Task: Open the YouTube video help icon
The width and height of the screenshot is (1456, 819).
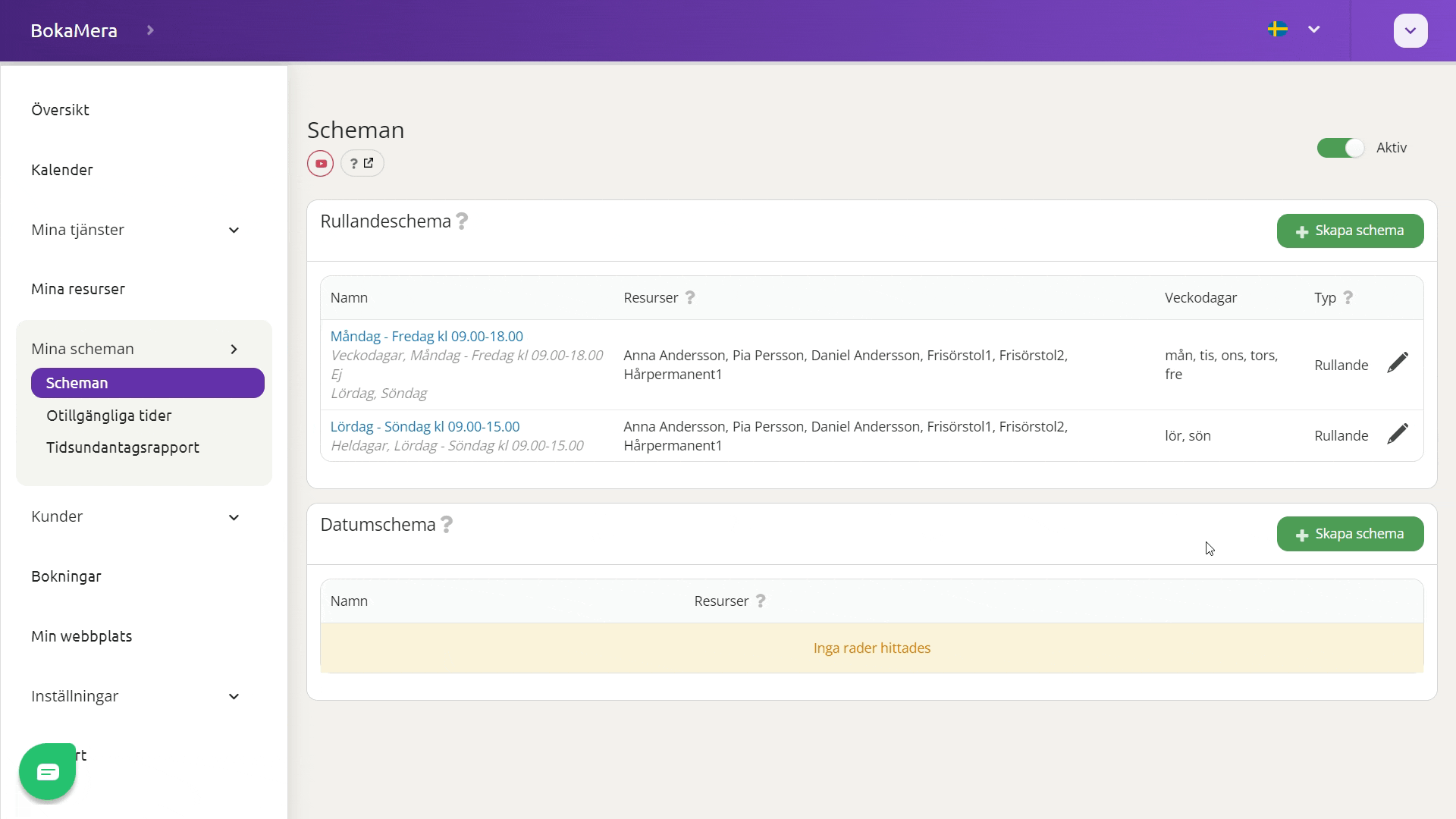Action: click(x=321, y=163)
